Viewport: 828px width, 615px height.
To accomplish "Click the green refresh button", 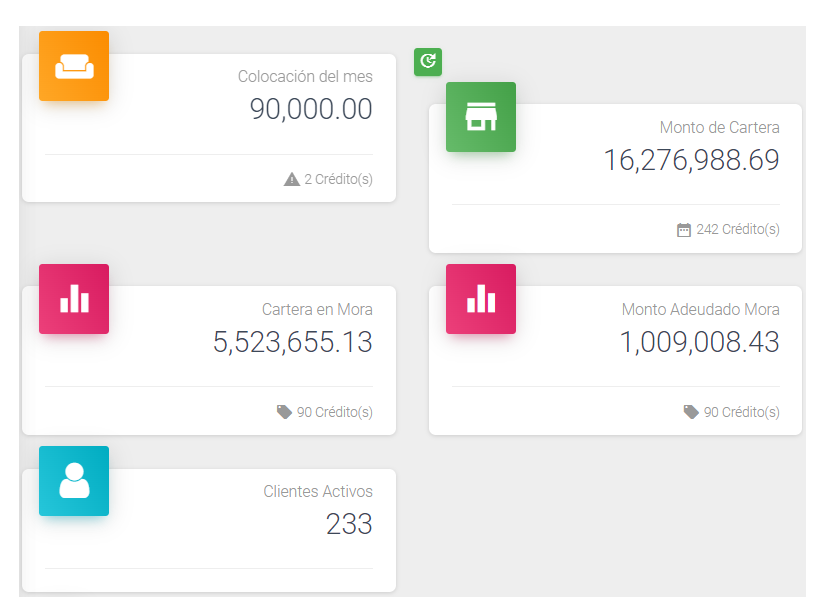I will click(x=428, y=62).
